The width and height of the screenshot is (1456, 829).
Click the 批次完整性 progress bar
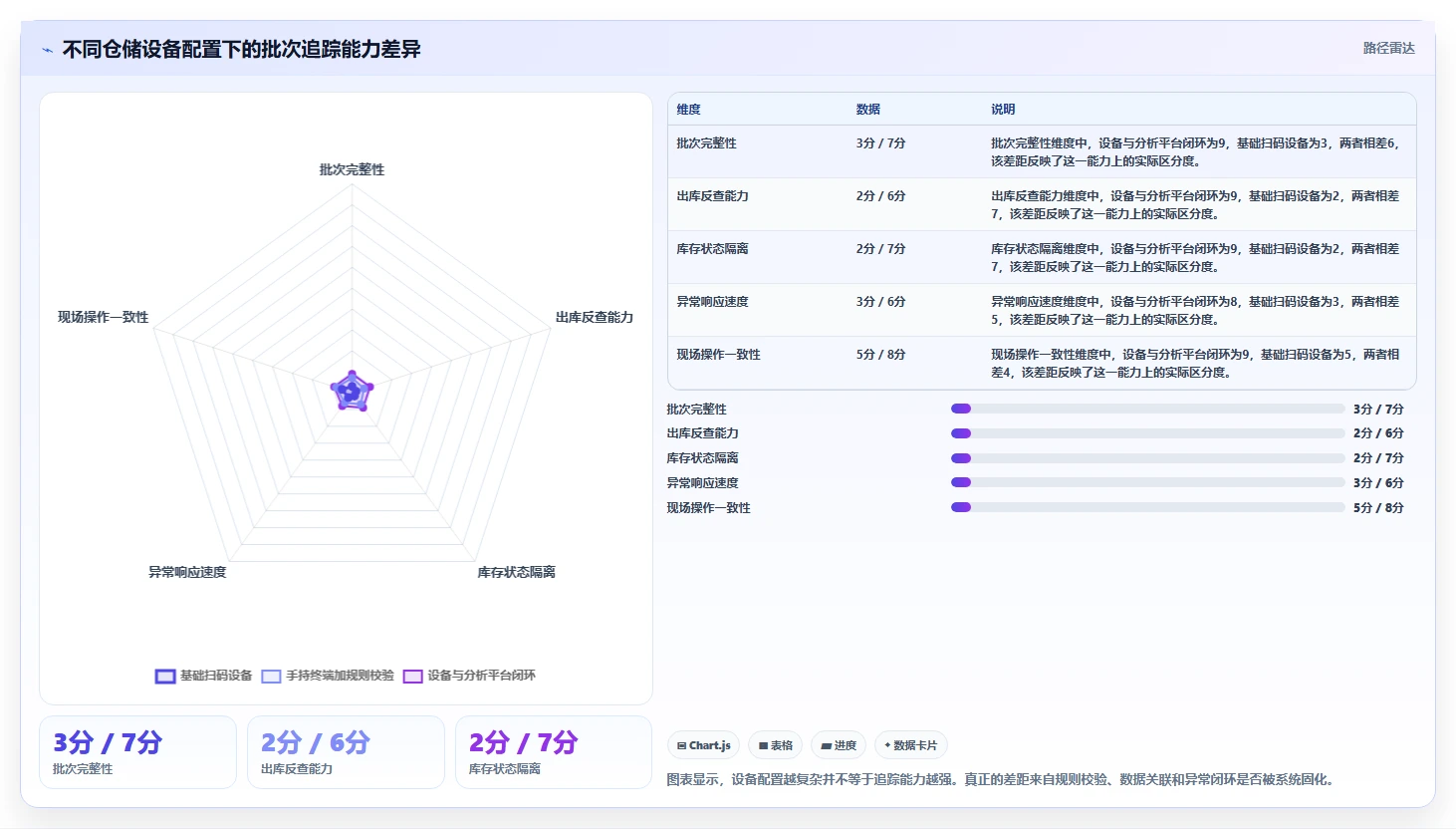point(1147,409)
